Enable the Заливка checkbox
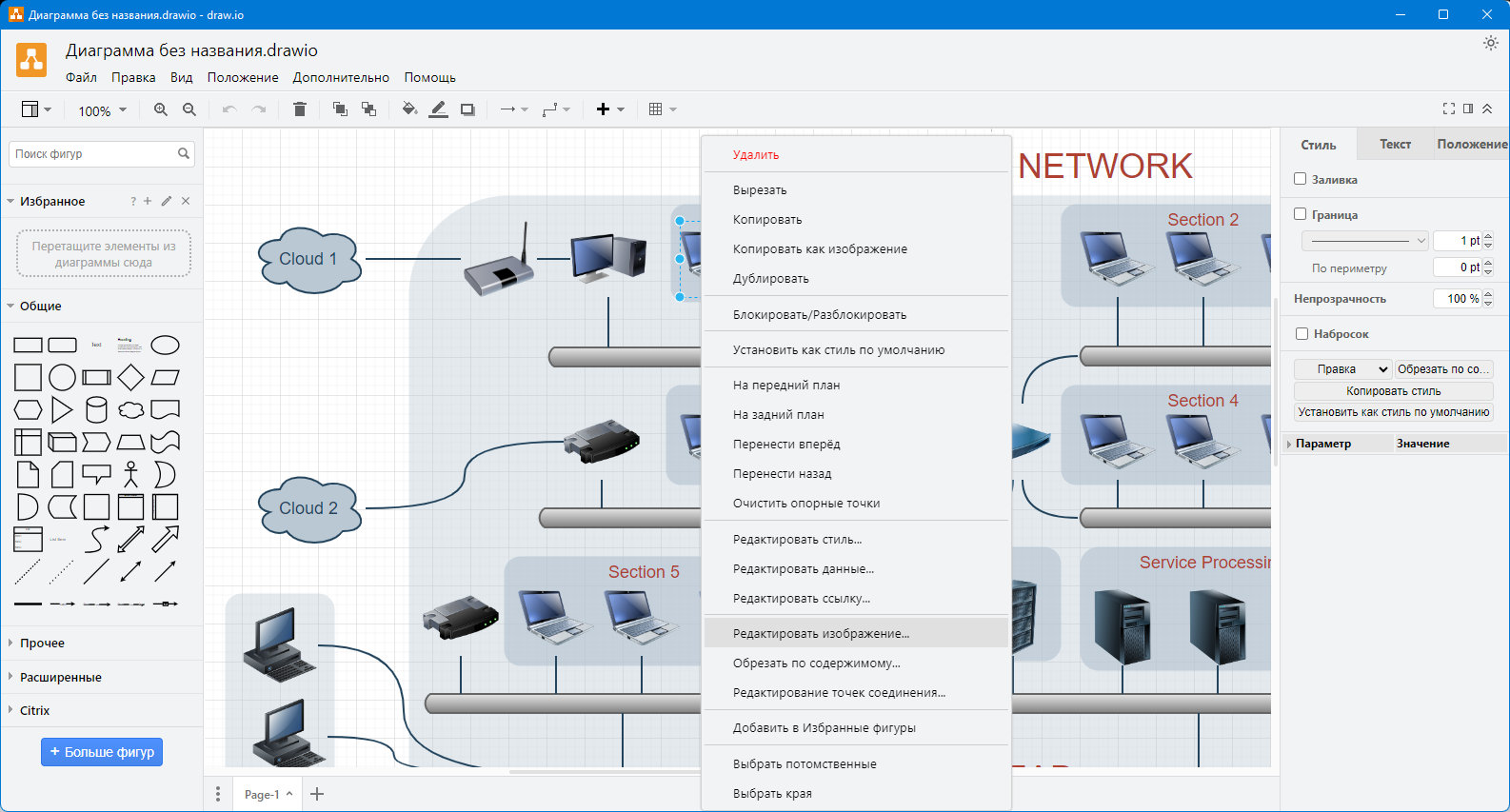 (1300, 179)
